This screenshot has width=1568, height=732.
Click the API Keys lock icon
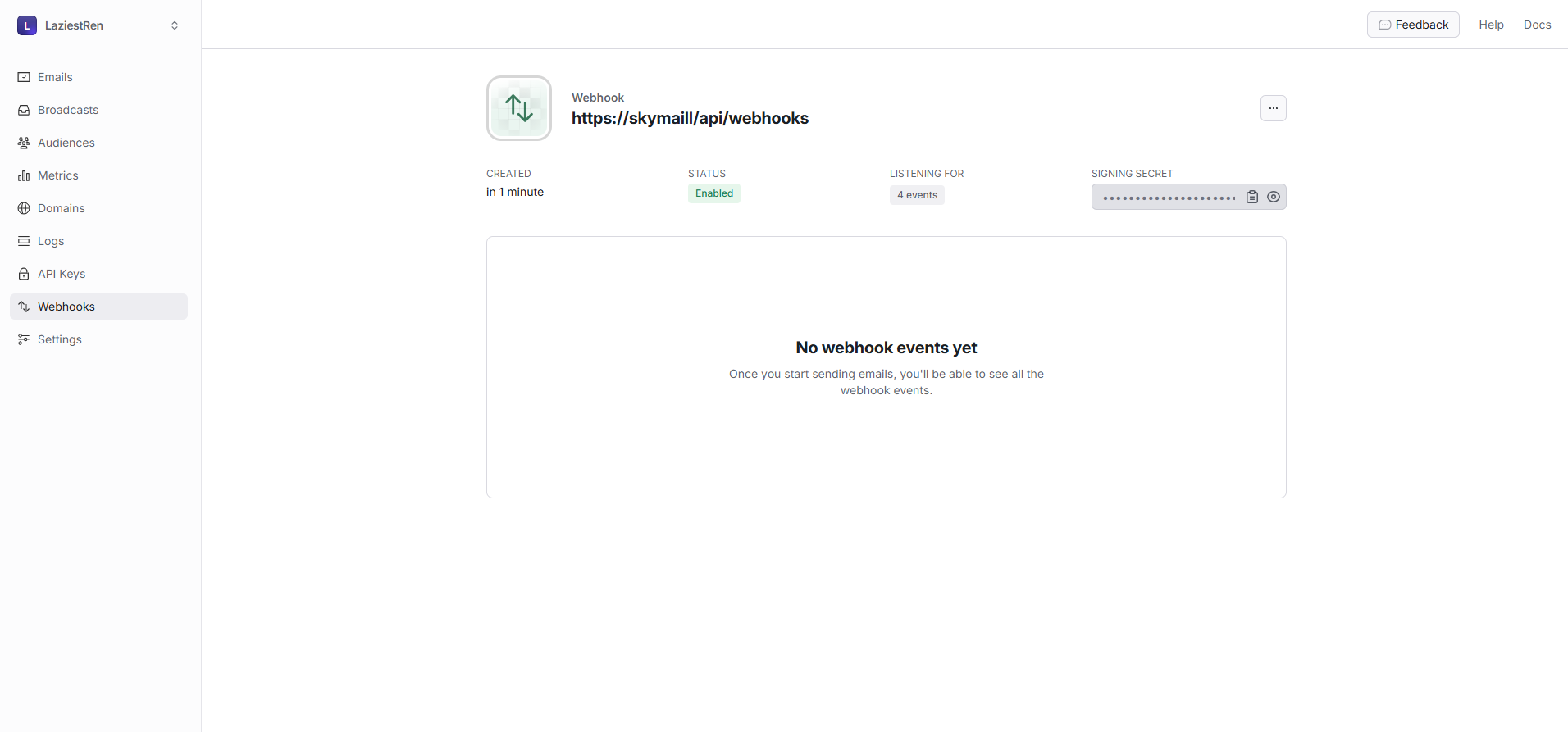(24, 274)
